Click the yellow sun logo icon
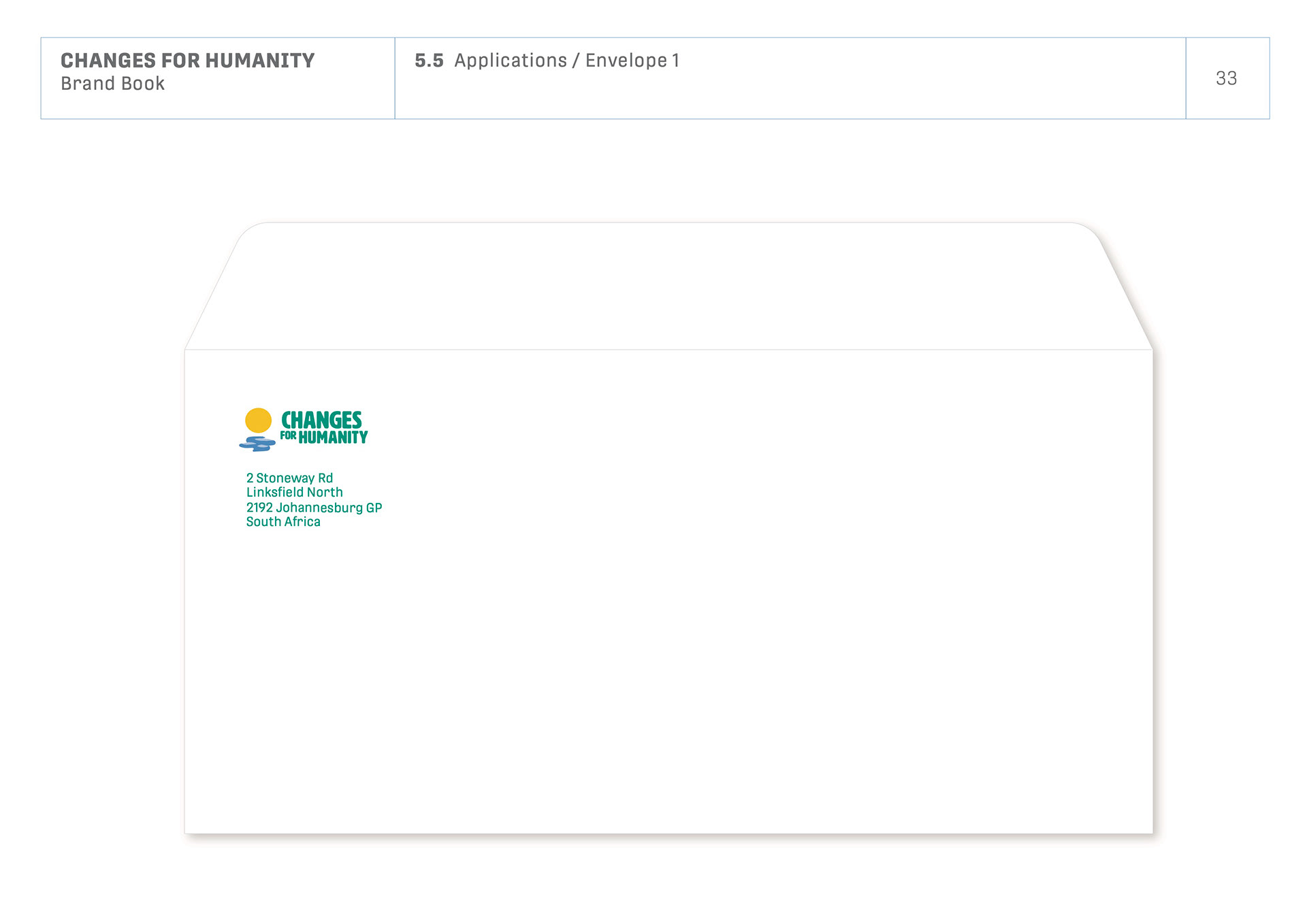The image size is (1307, 924). tap(258, 420)
